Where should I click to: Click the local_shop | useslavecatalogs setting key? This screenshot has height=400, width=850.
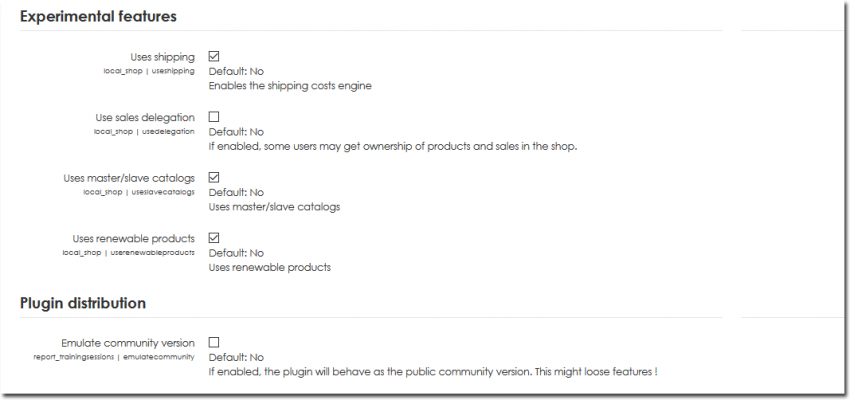pyautogui.click(x=139, y=192)
